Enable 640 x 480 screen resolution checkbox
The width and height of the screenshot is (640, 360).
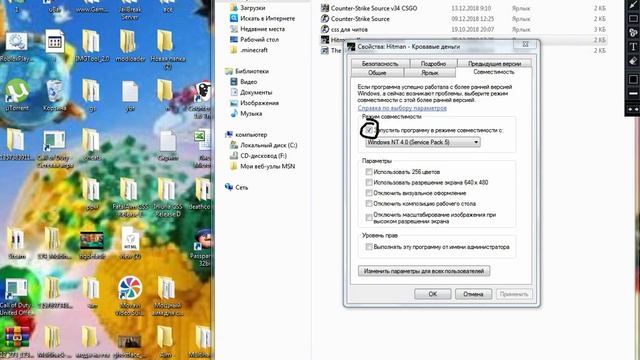click(369, 182)
